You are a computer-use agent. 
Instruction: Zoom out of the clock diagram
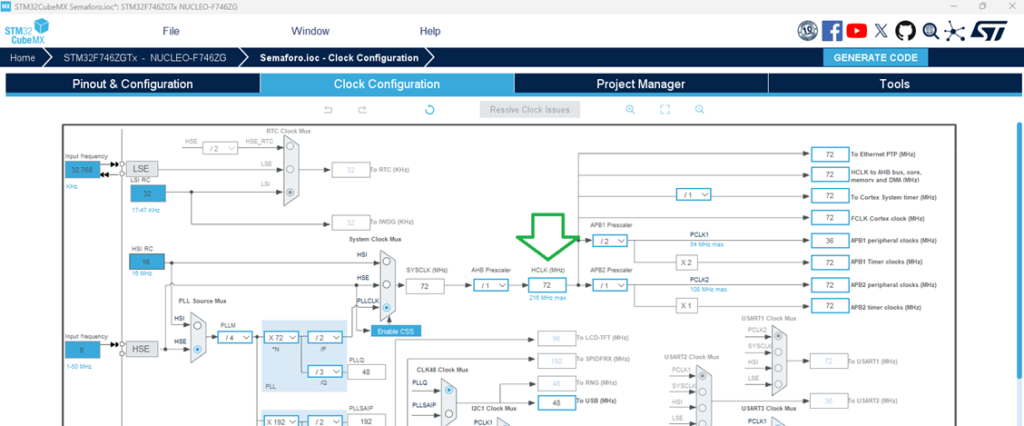tap(699, 110)
